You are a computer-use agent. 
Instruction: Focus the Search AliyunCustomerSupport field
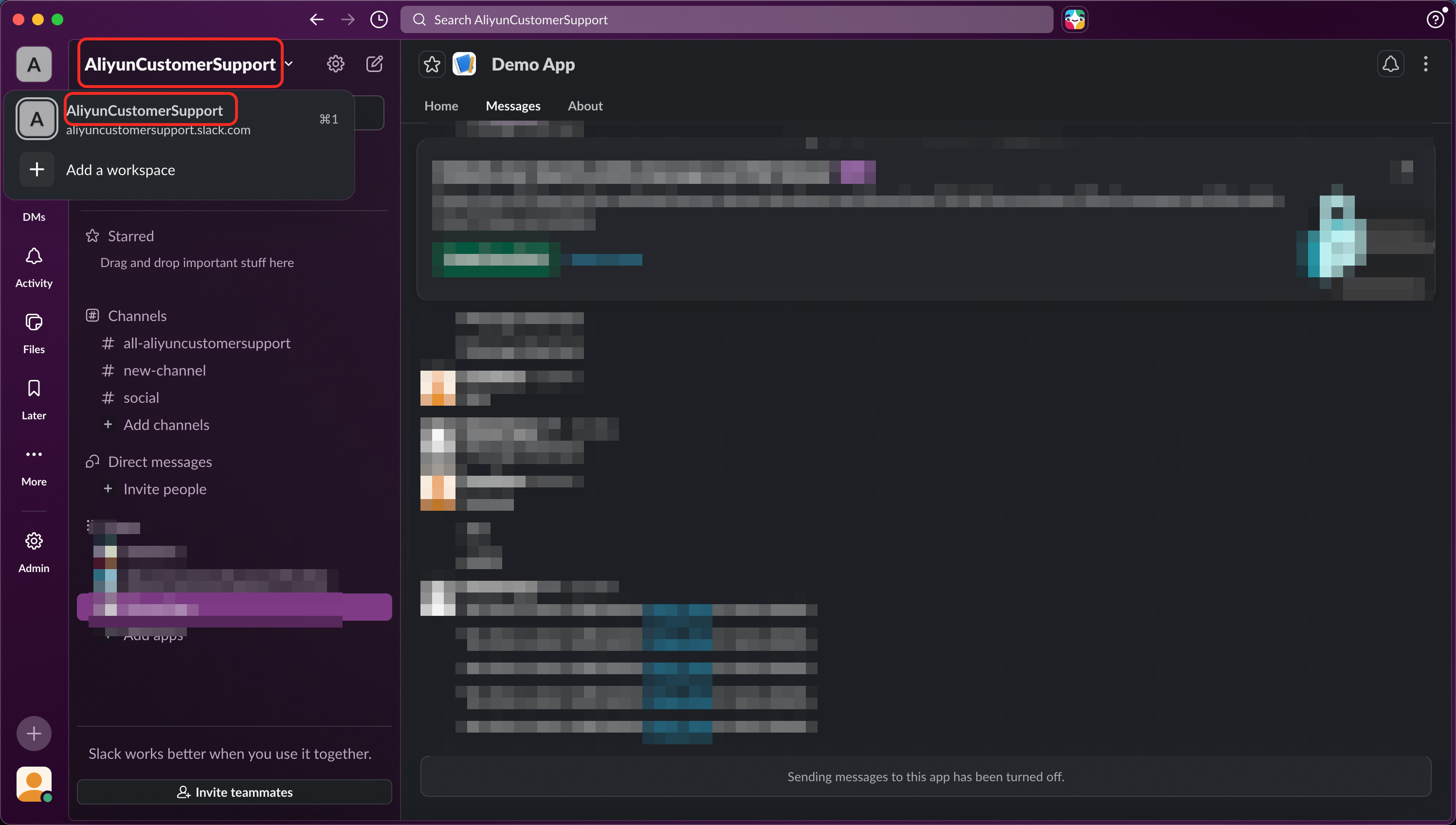727,20
